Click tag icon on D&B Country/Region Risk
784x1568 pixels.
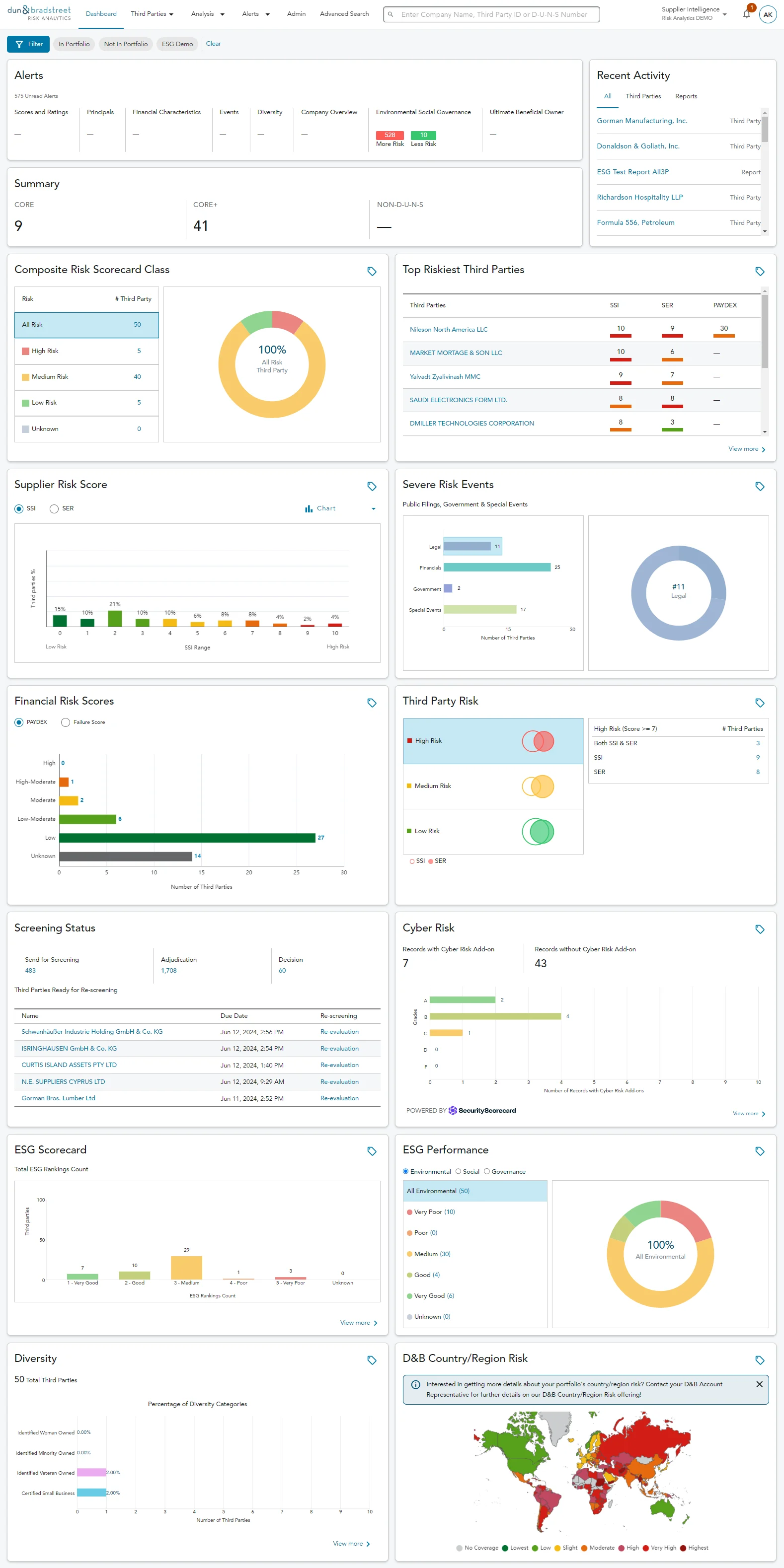pyautogui.click(x=760, y=1360)
